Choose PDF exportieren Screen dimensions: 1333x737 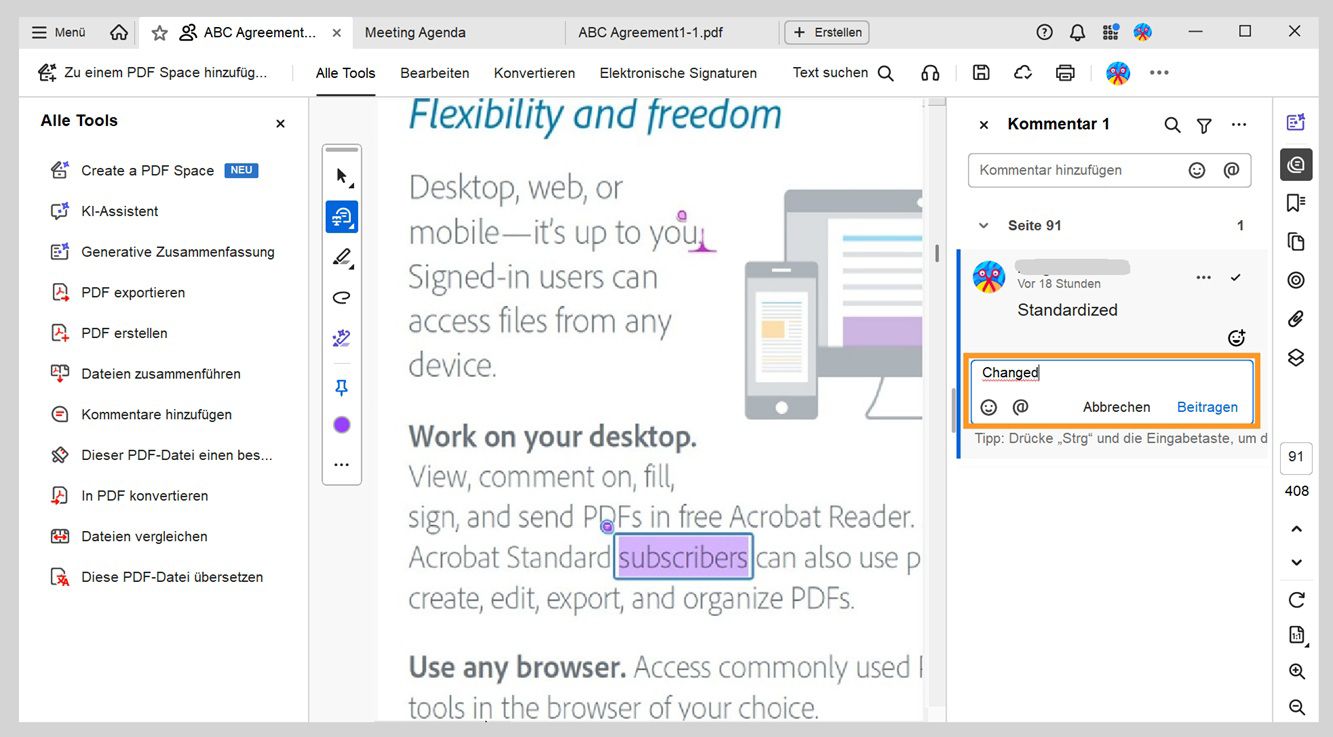click(117, 293)
